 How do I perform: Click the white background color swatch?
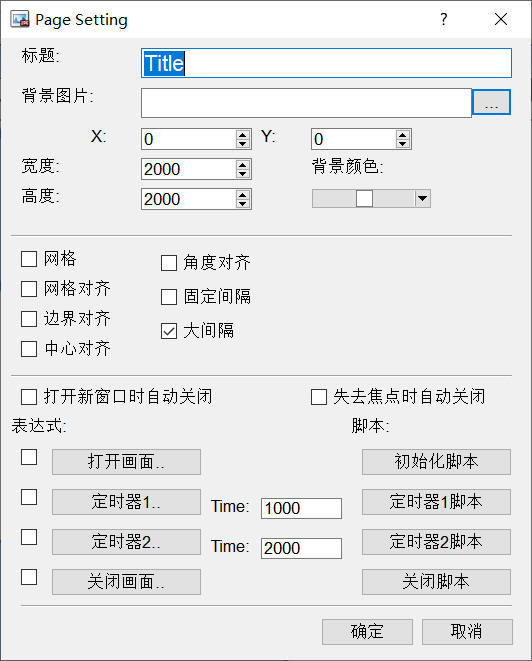point(364,198)
